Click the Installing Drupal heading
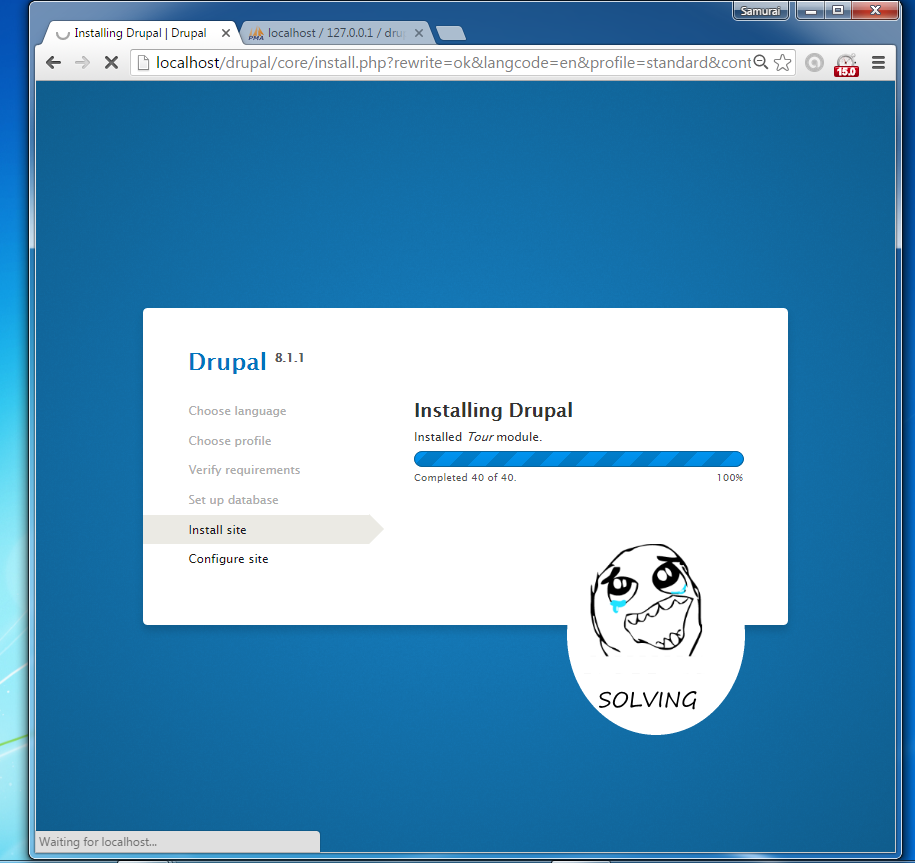The height and width of the screenshot is (863, 915). [493, 410]
